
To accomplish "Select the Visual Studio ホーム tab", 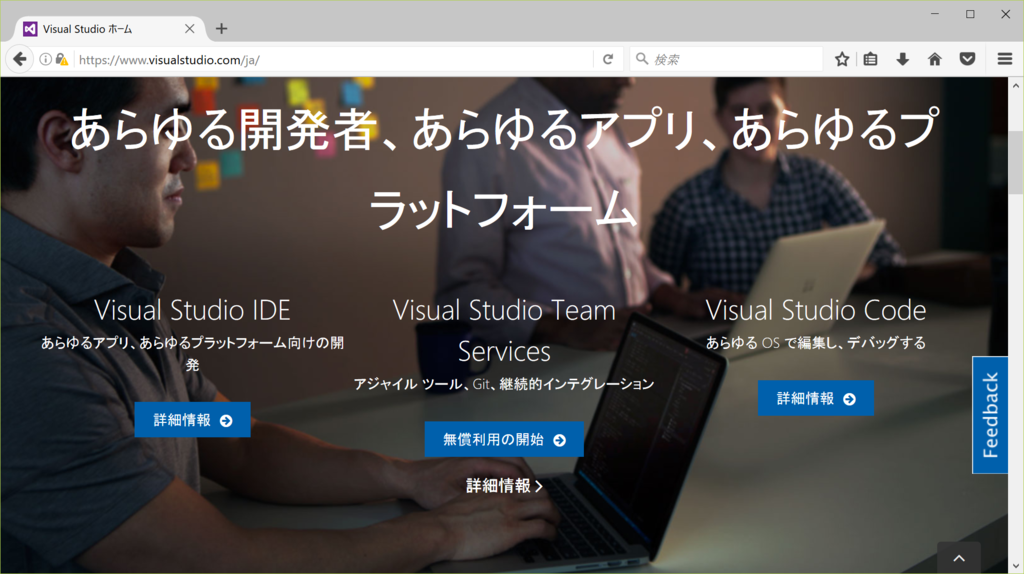I will point(109,29).
